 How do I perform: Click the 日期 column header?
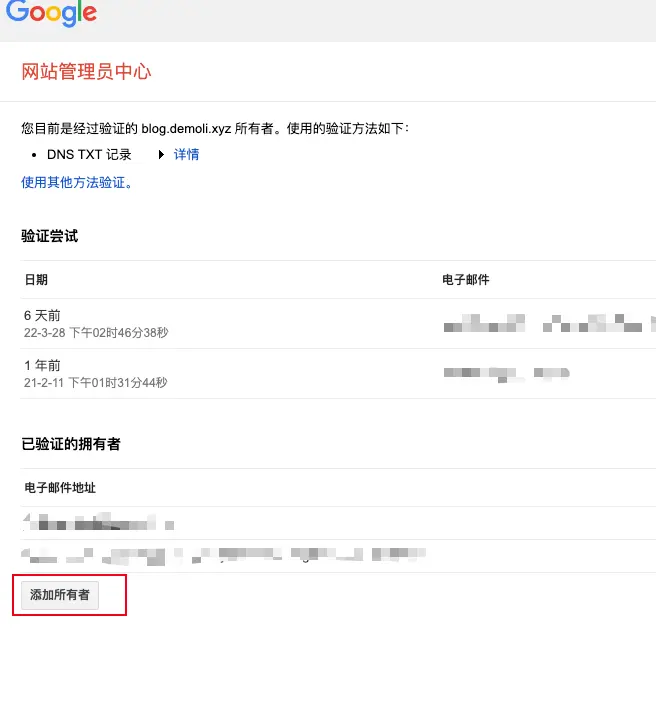(36, 280)
